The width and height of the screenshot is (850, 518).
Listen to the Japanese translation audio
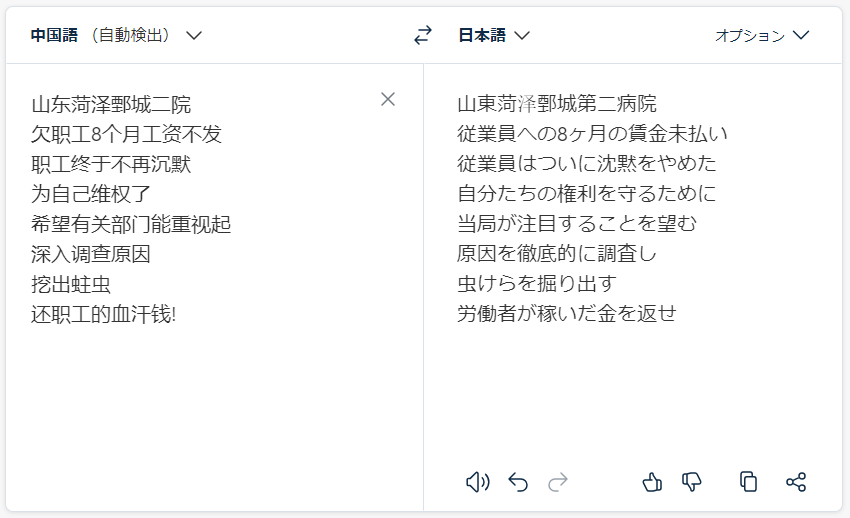tap(478, 482)
